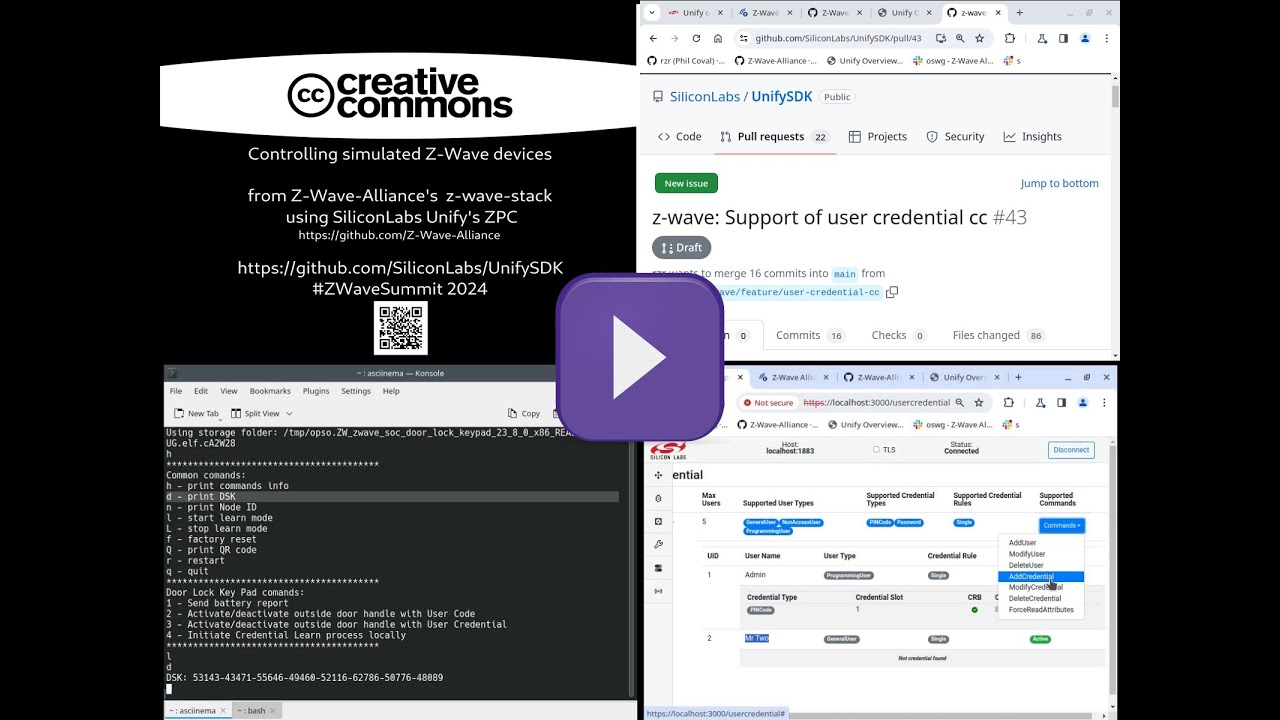1280x720 pixels.
Task: Select AddCredential from Commands menu
Action: point(1041,577)
